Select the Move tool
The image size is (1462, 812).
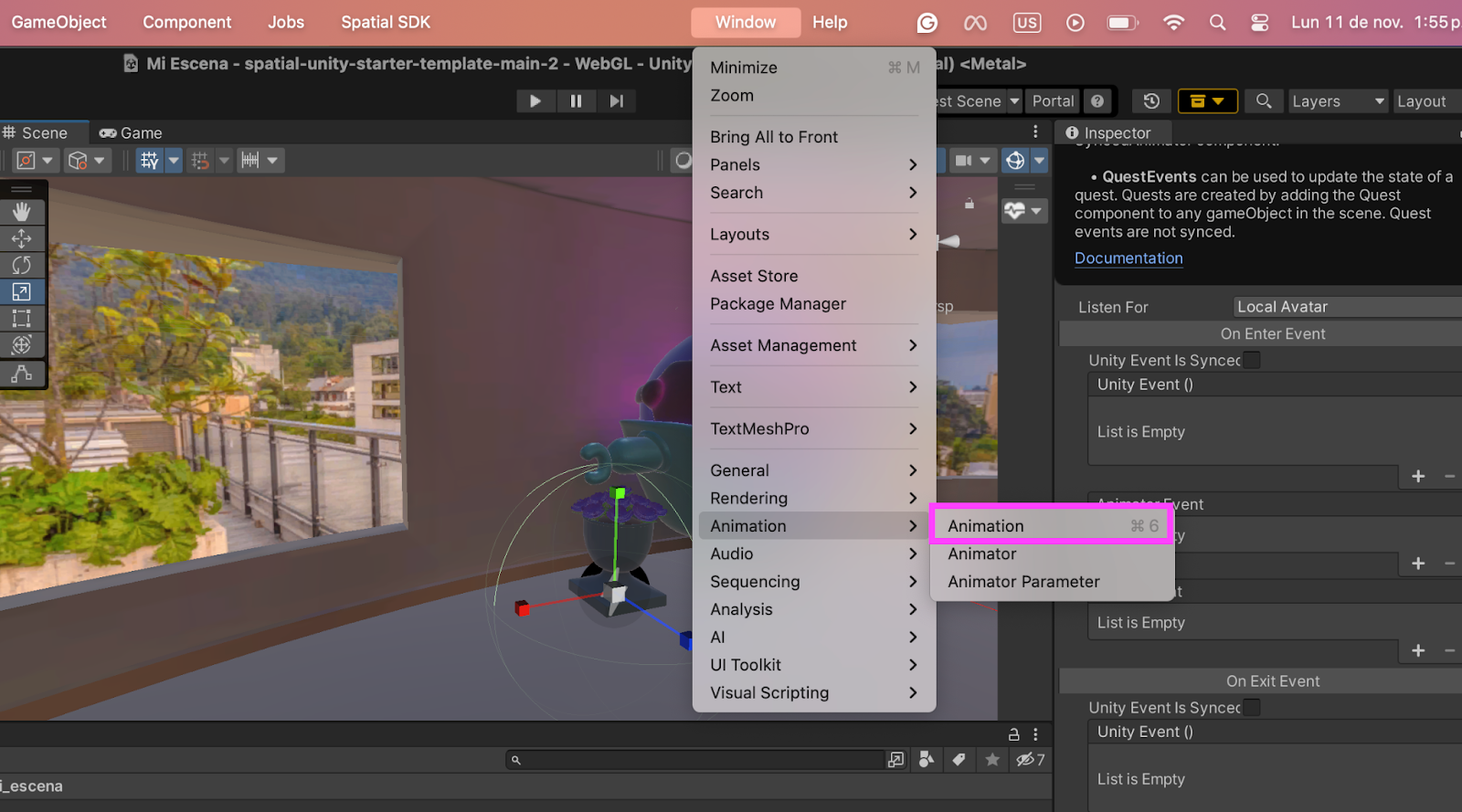click(22, 238)
